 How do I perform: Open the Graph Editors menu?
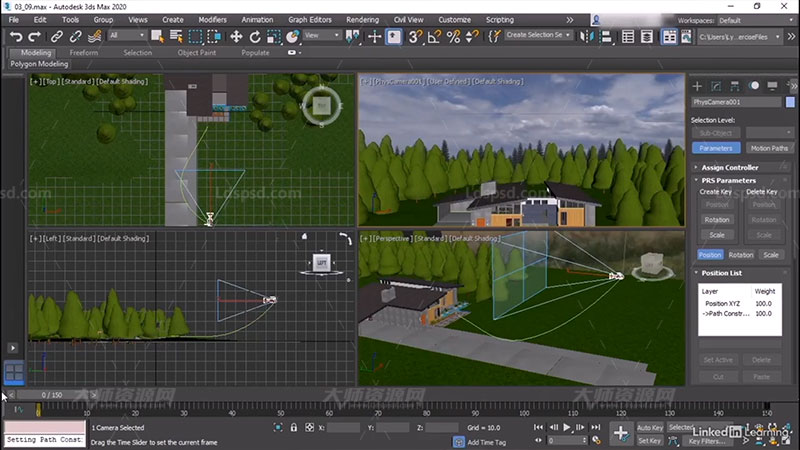coord(310,20)
